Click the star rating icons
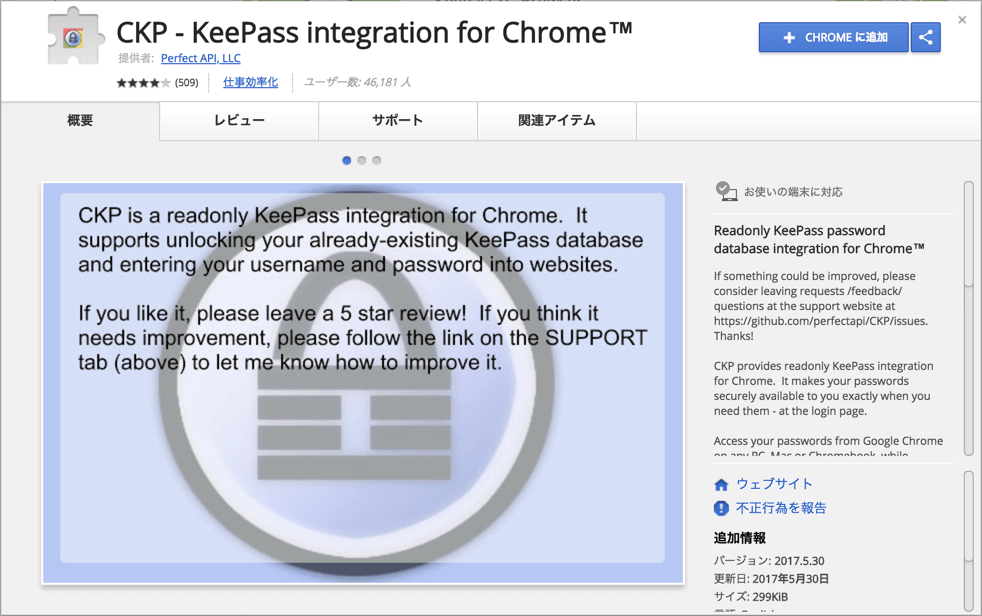982x616 pixels. (143, 83)
